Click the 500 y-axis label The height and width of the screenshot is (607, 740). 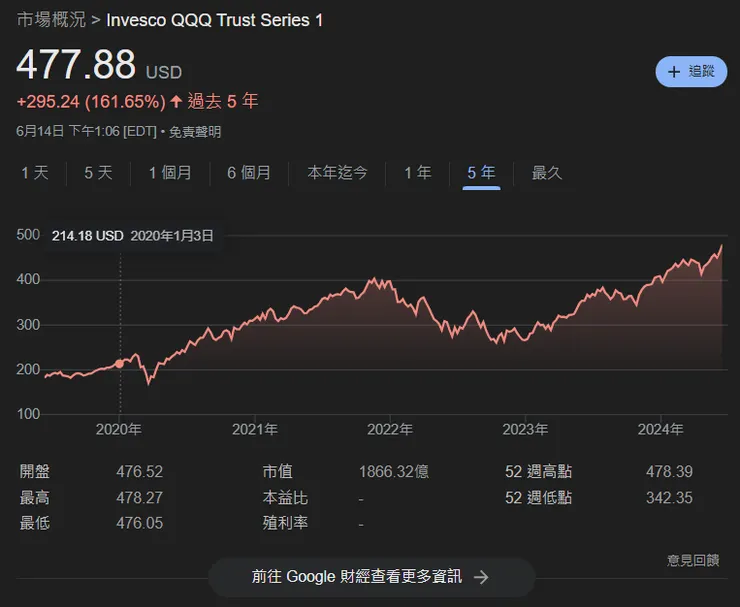click(28, 235)
